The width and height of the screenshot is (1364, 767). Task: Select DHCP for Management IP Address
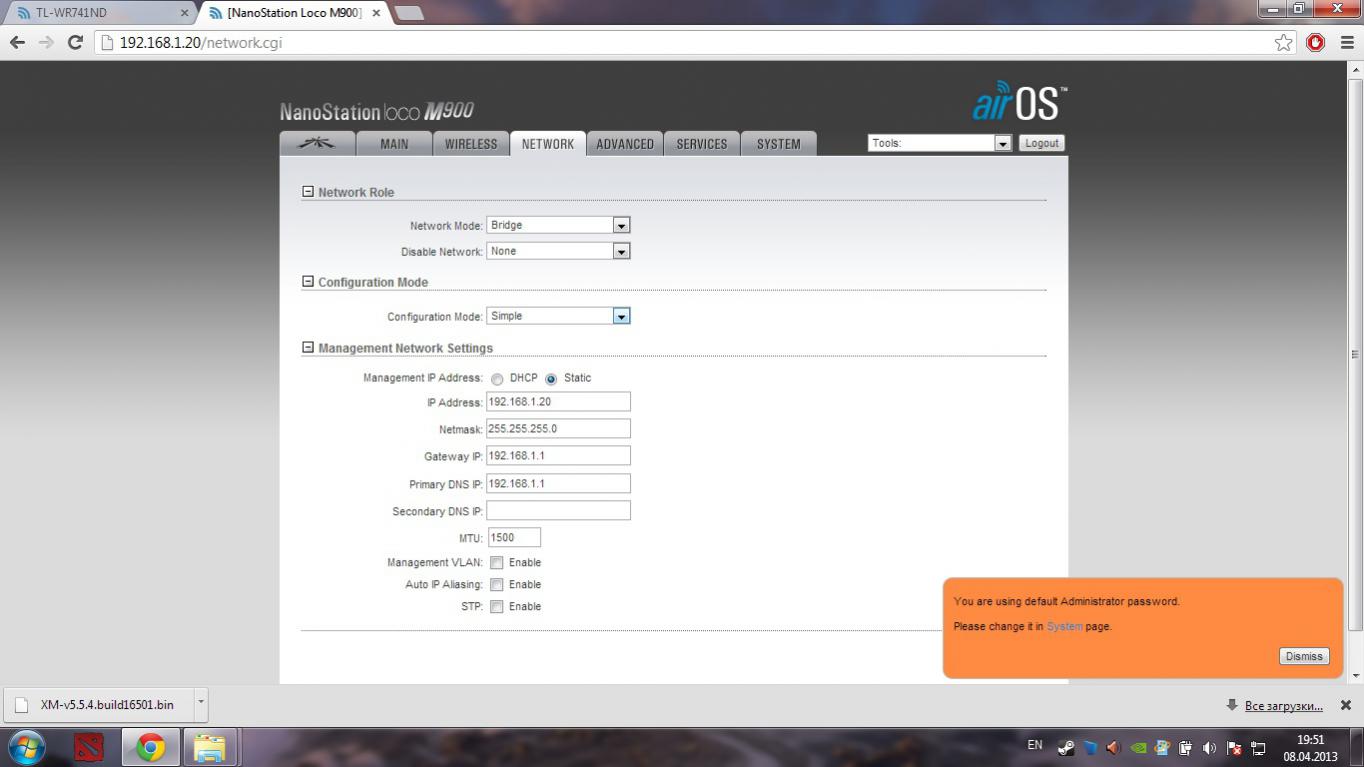(497, 379)
